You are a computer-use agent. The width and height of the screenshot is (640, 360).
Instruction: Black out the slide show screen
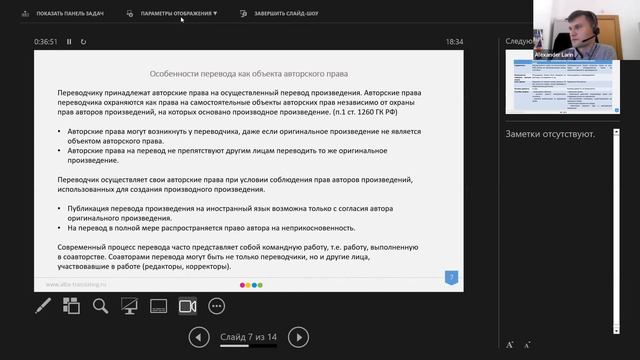pos(129,306)
